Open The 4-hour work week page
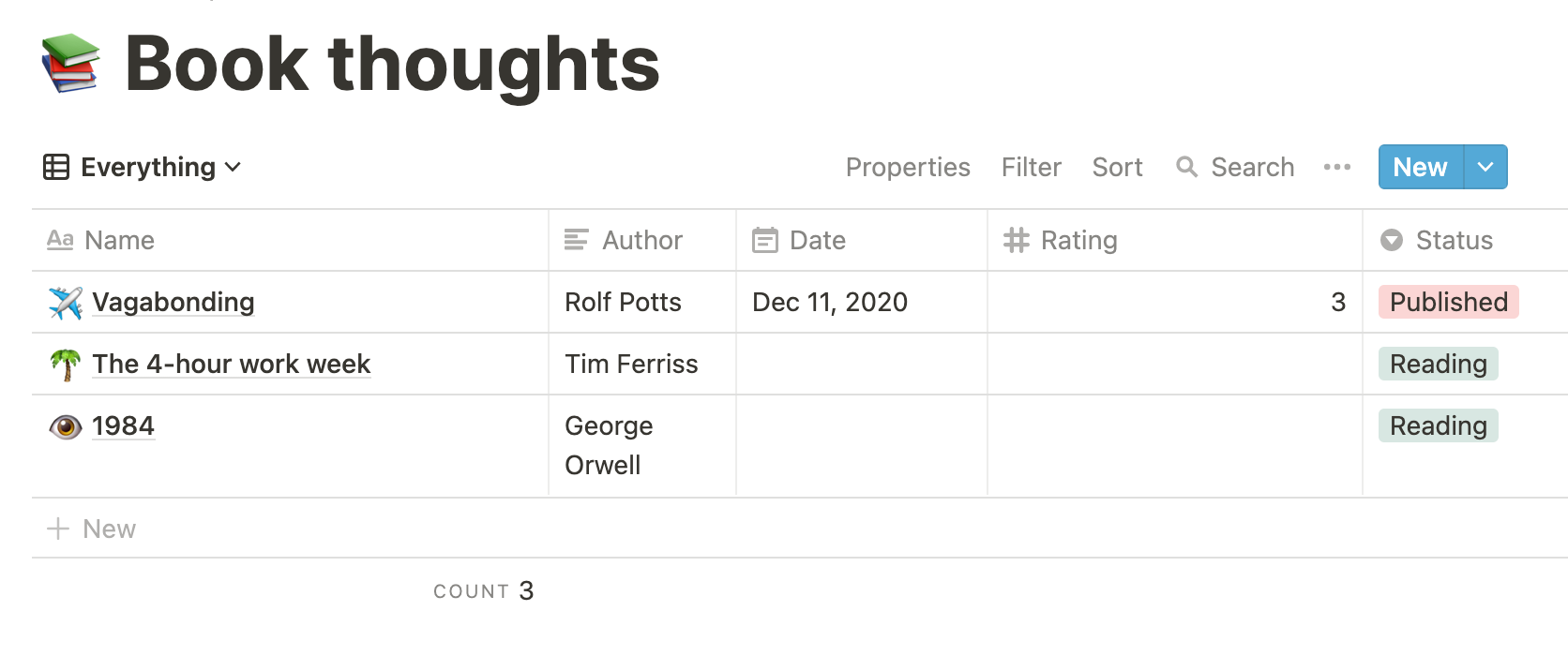This screenshot has height=656, width=1568. 231,364
